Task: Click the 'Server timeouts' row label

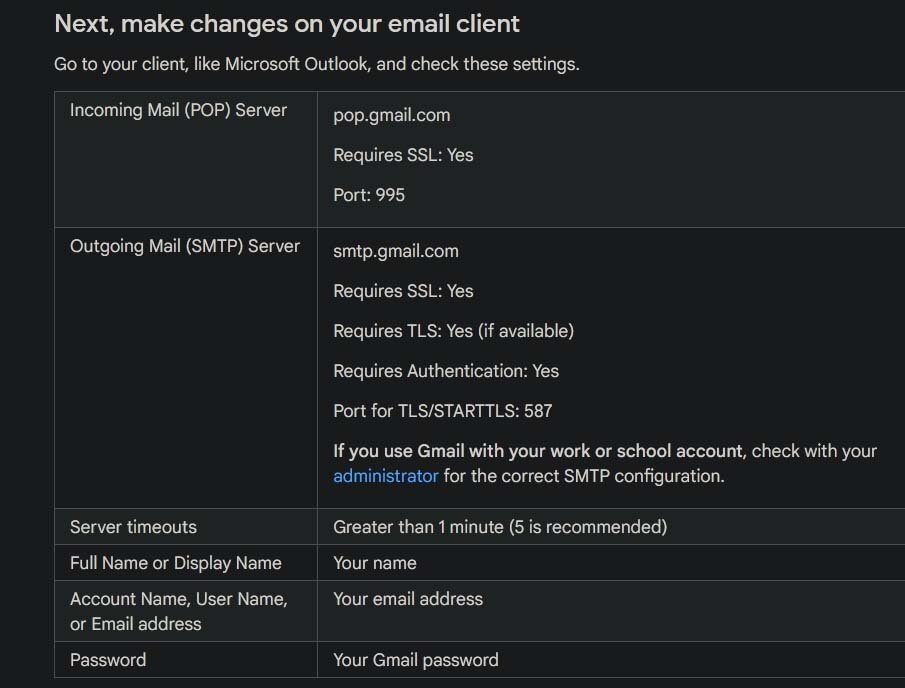Action: pyautogui.click(x=133, y=527)
